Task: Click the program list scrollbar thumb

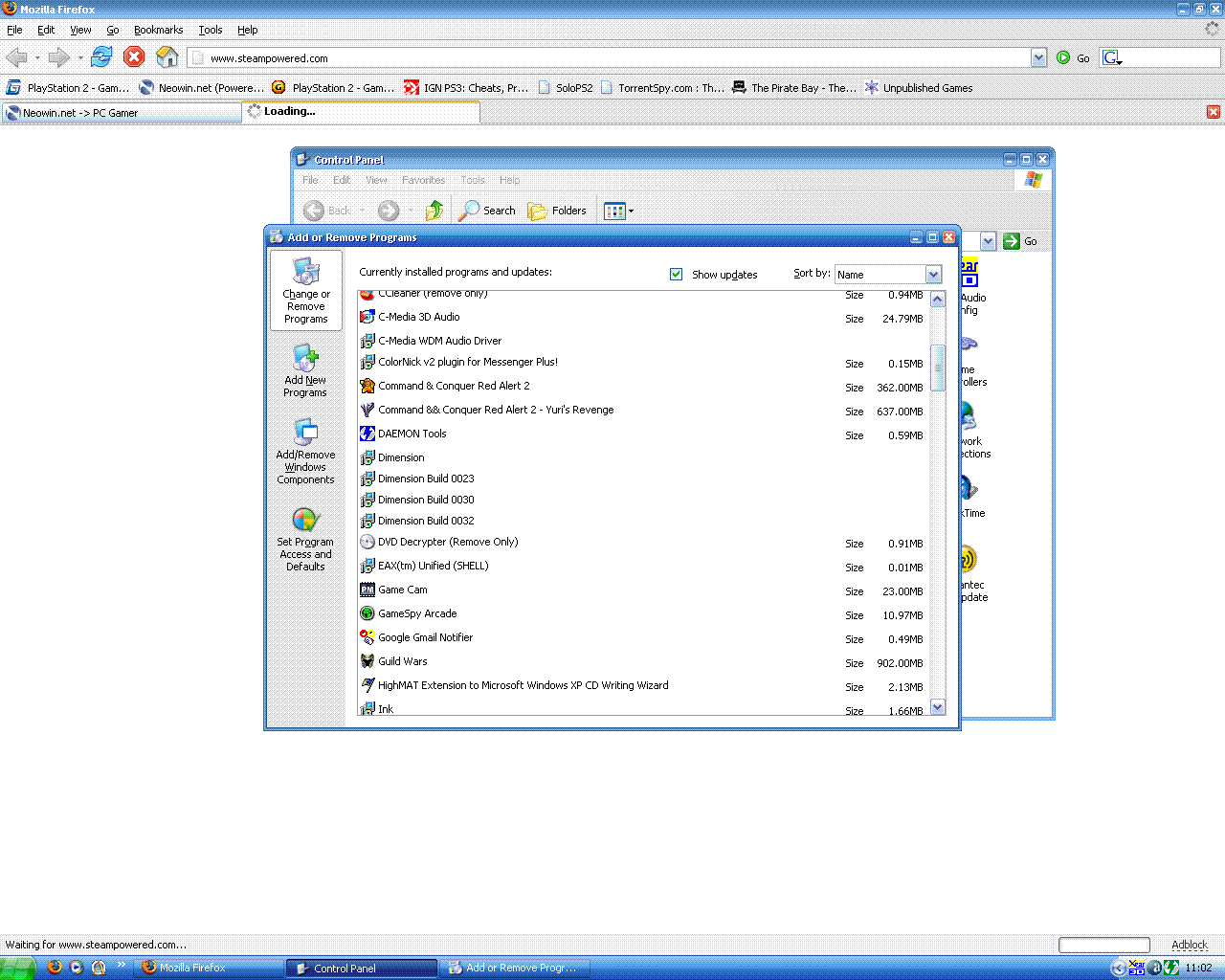Action: (938, 367)
